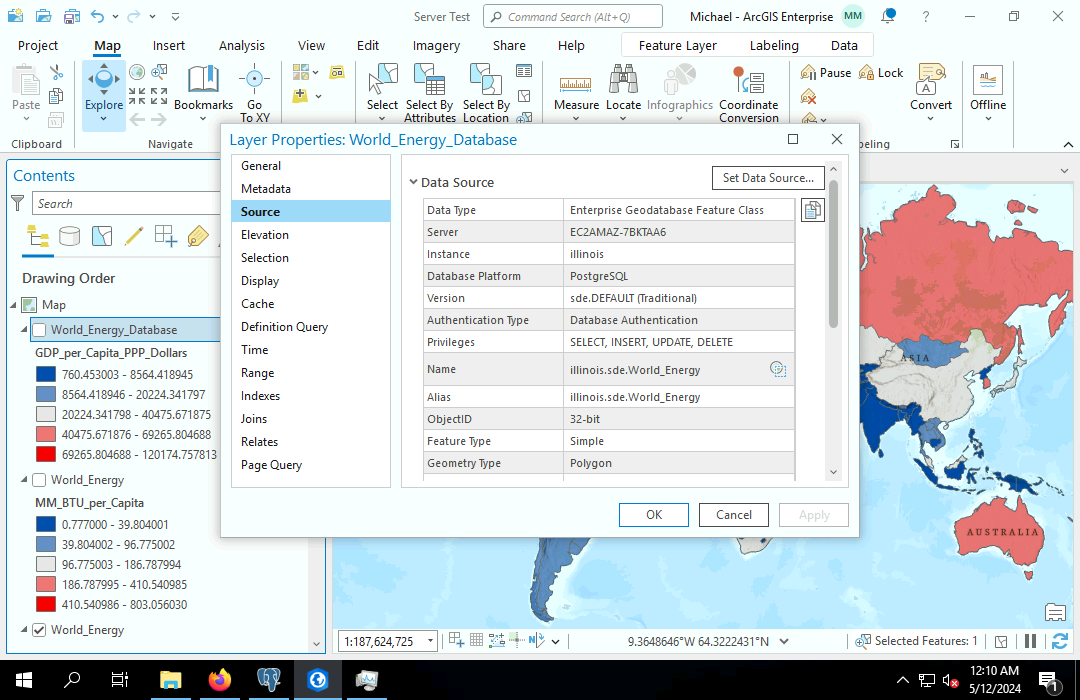Image resolution: width=1080 pixels, height=700 pixels.
Task: Switch to the Analysis ribbon tab
Action: pyautogui.click(x=242, y=46)
